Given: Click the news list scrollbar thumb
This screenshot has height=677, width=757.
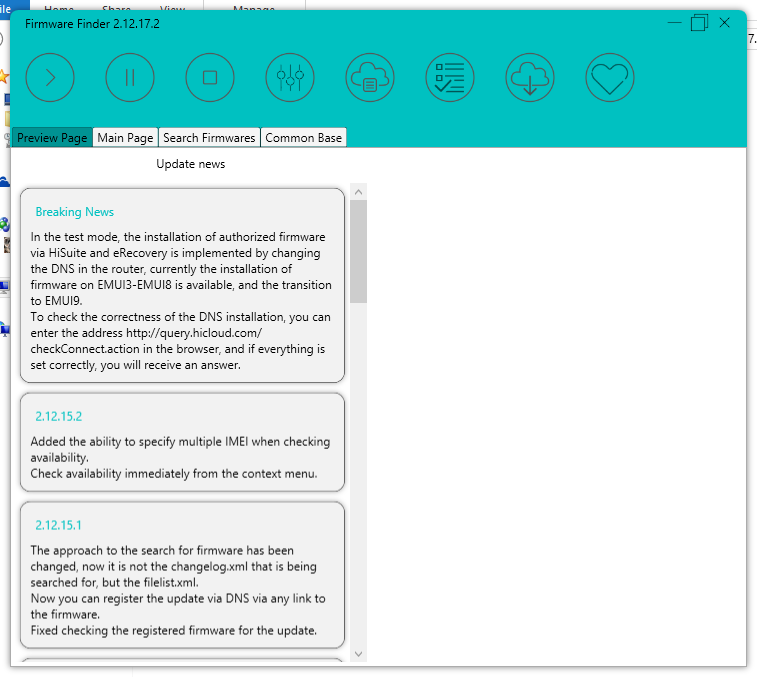Looking at the screenshot, I should click(358, 250).
